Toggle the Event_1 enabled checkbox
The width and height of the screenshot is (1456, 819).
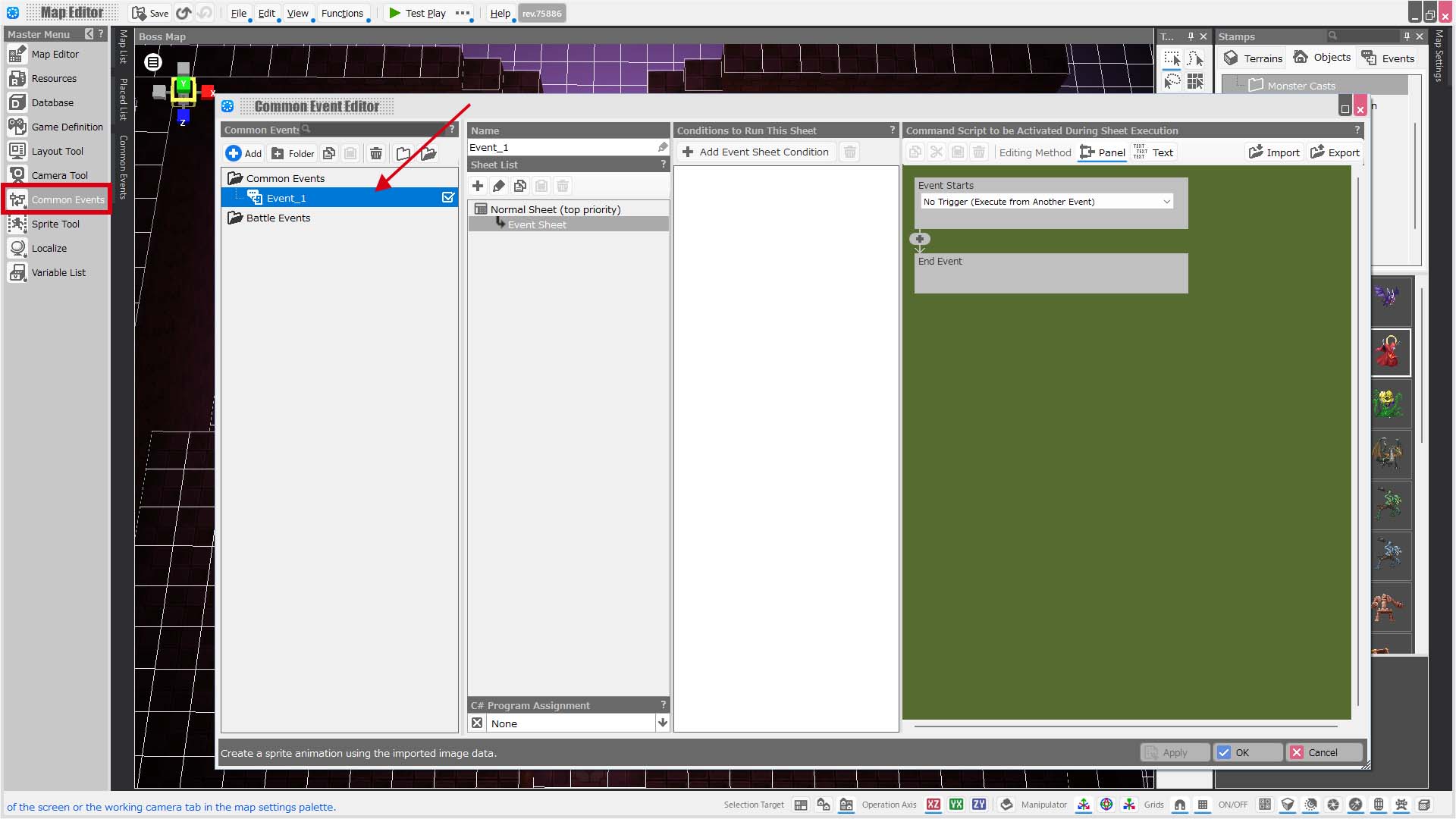click(448, 197)
